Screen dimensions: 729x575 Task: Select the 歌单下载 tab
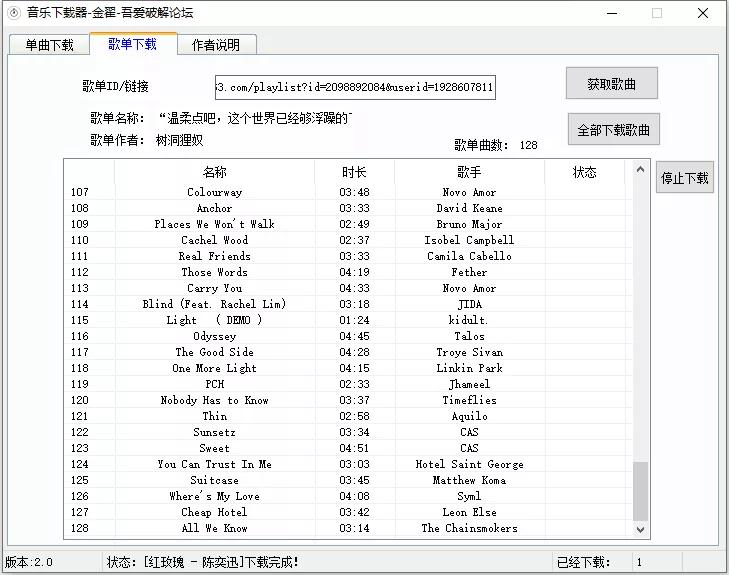(x=133, y=44)
